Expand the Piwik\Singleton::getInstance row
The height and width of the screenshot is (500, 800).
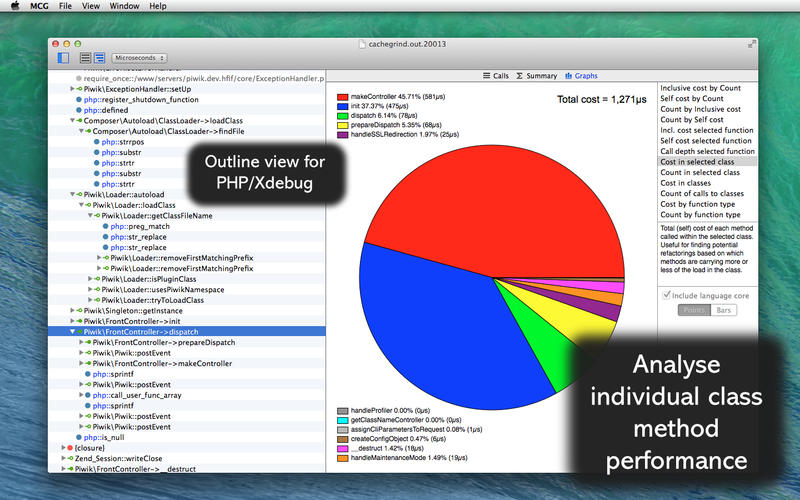point(72,310)
